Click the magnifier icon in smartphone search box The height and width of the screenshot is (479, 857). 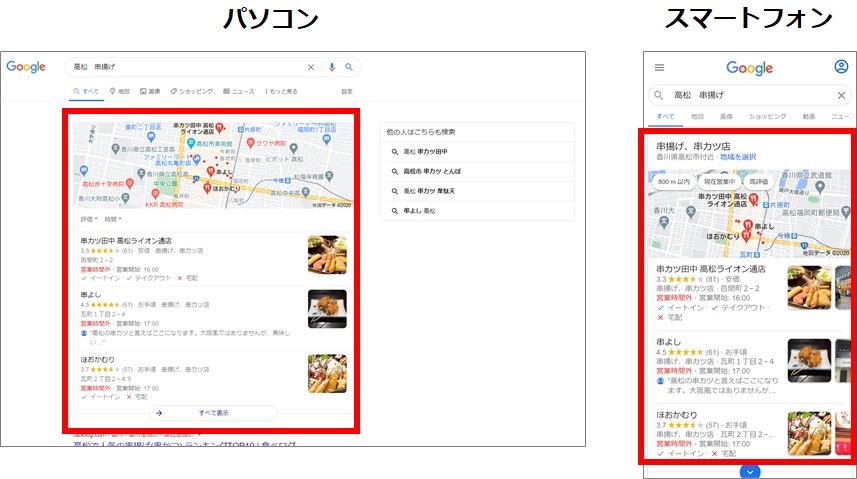(659, 95)
